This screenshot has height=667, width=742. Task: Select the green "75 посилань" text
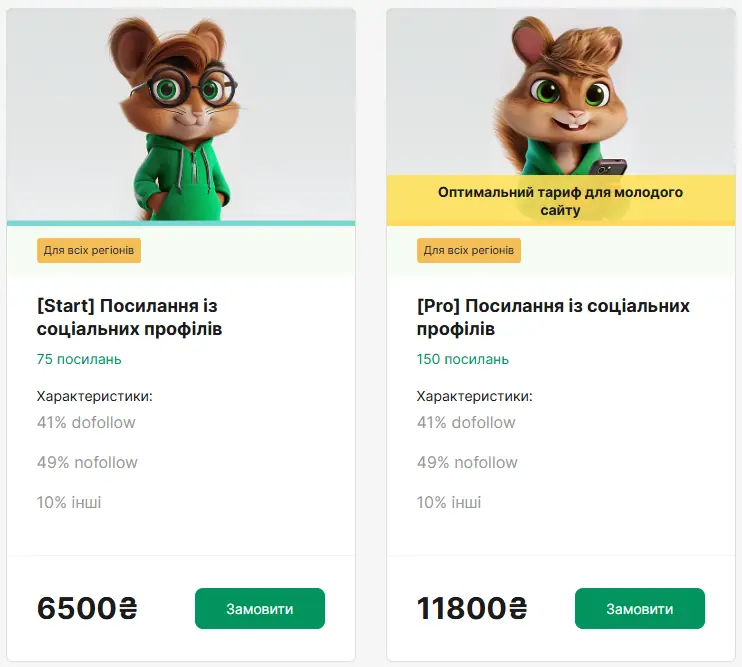(x=79, y=359)
